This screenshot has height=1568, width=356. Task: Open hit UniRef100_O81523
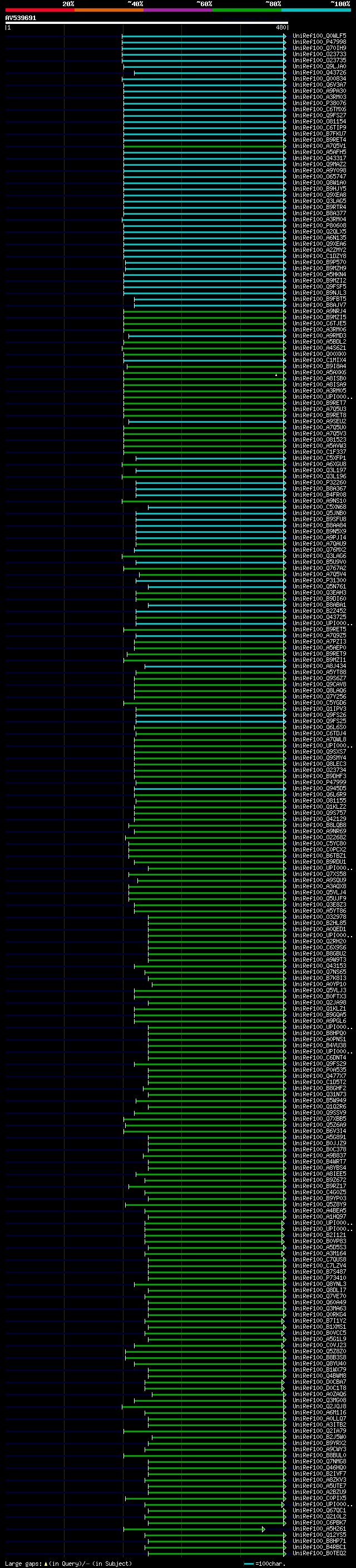coord(319,439)
